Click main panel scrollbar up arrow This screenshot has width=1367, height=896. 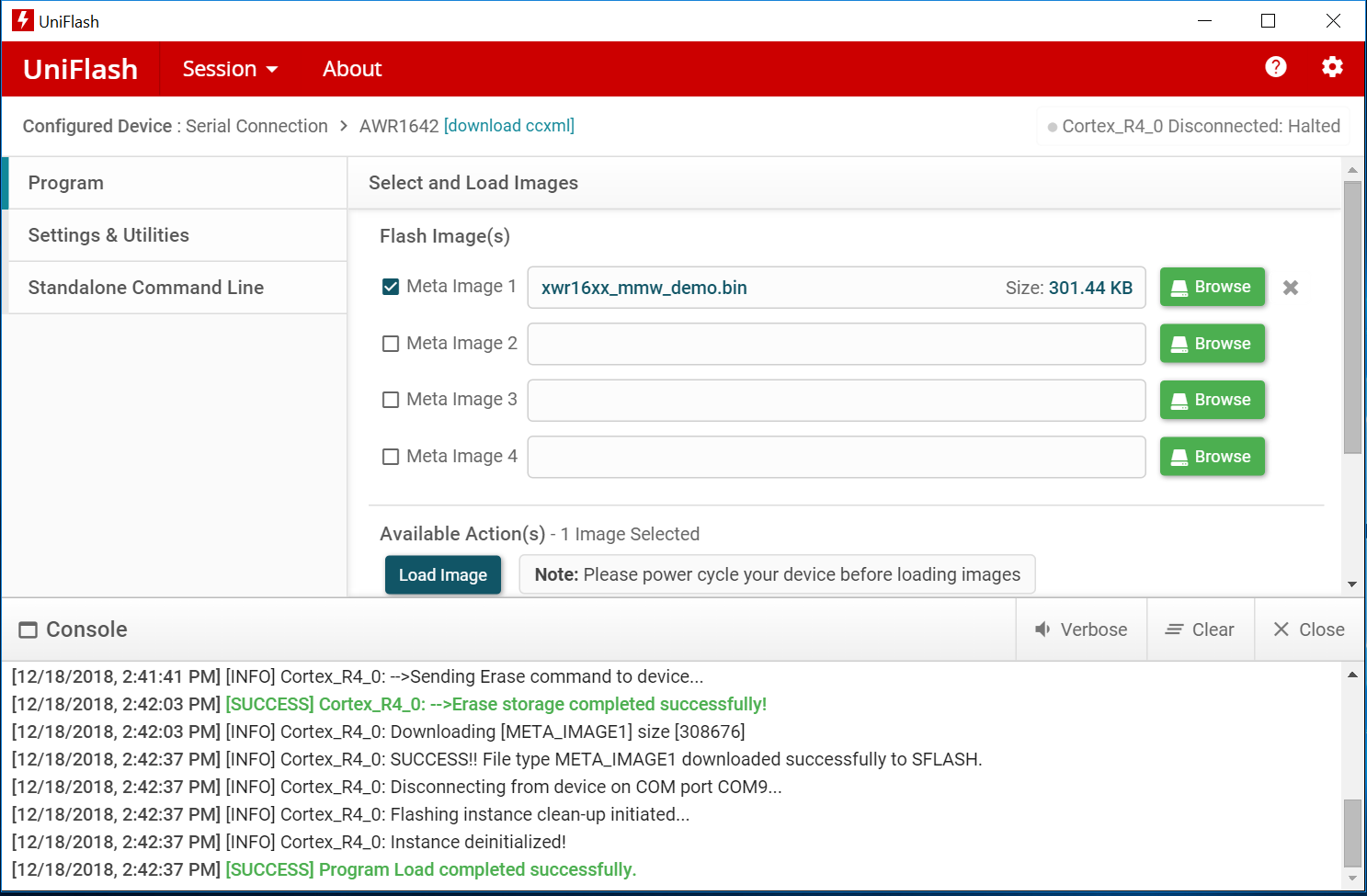click(x=1352, y=170)
